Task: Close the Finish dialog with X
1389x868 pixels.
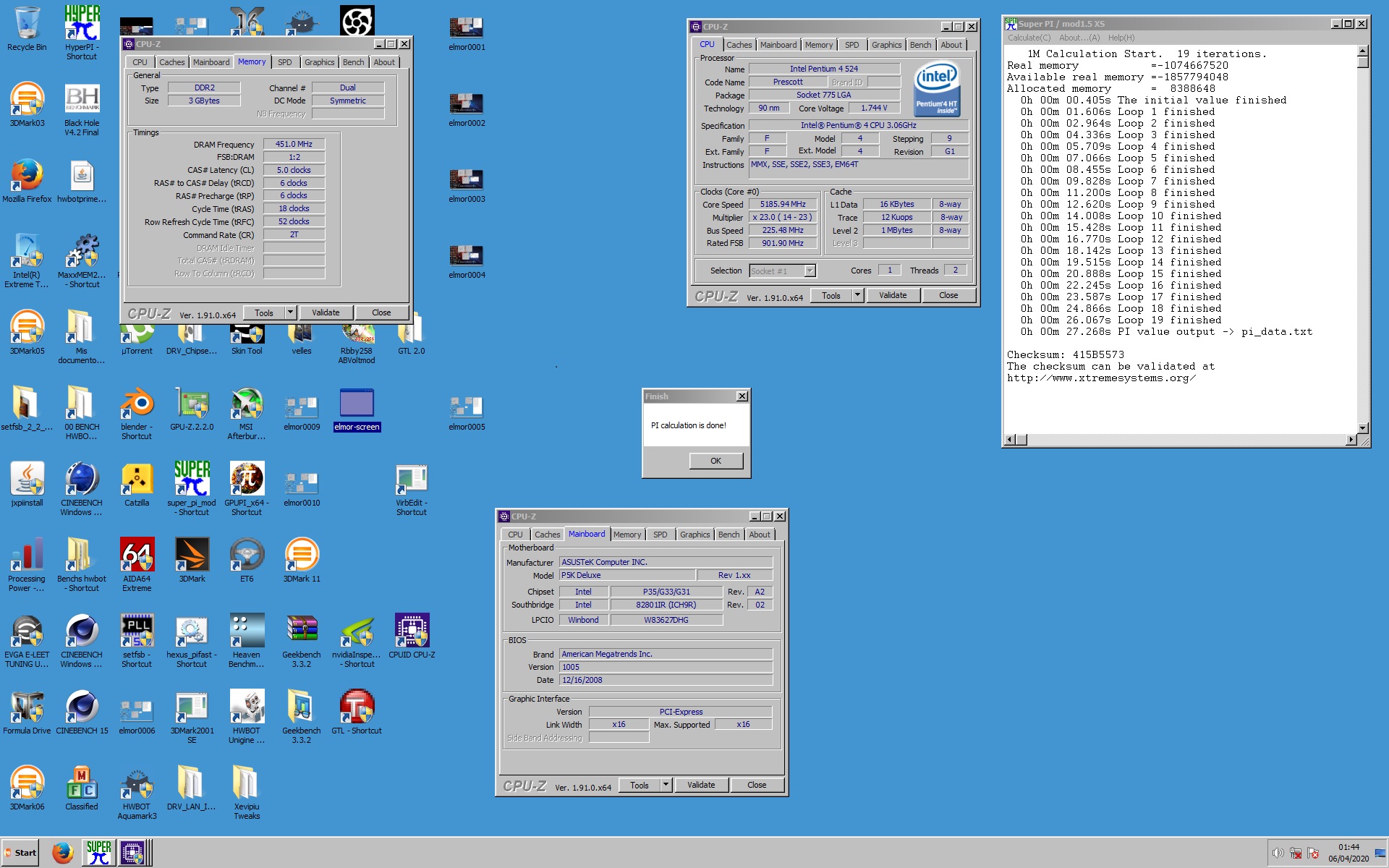Action: [x=742, y=396]
